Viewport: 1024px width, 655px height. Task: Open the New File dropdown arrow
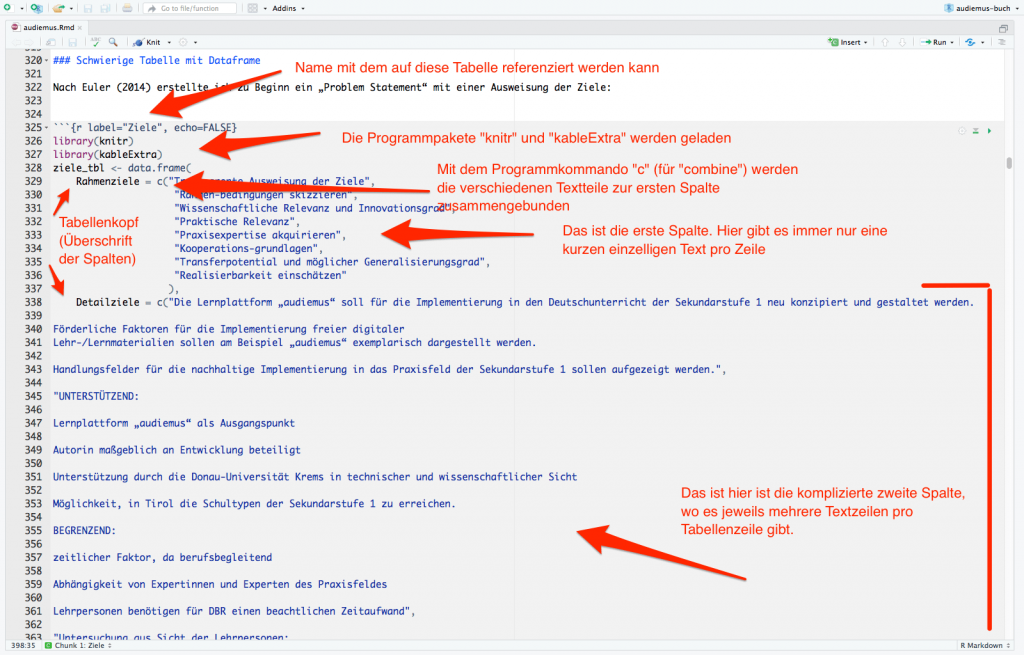22,8
